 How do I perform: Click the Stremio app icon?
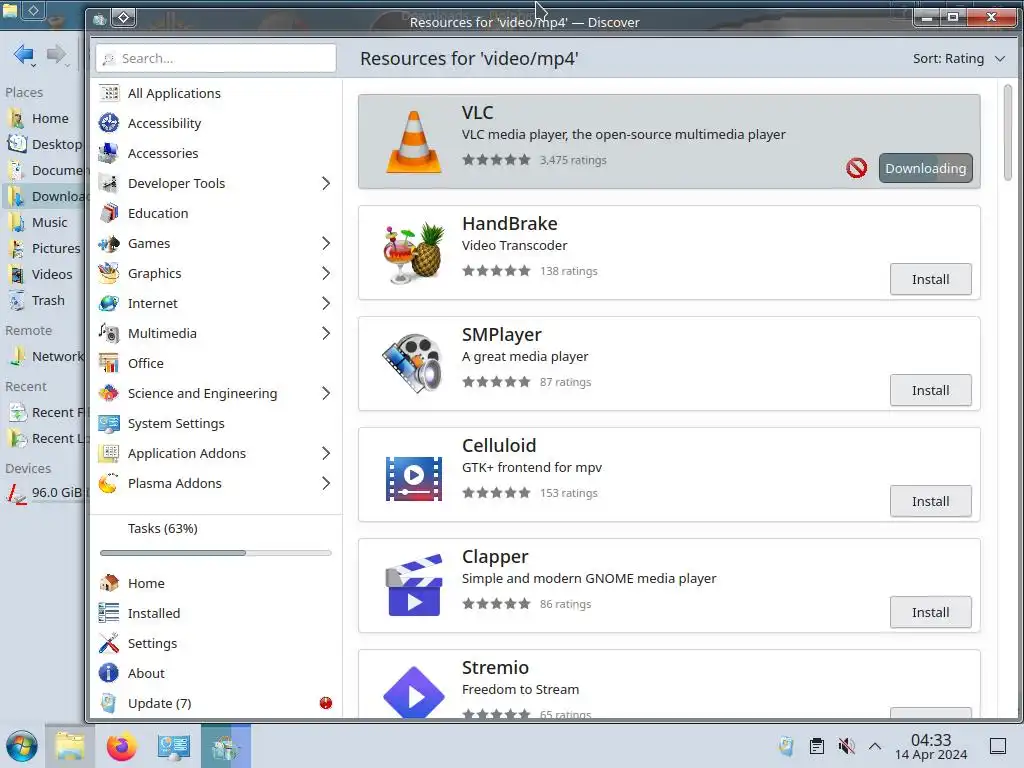click(x=414, y=692)
